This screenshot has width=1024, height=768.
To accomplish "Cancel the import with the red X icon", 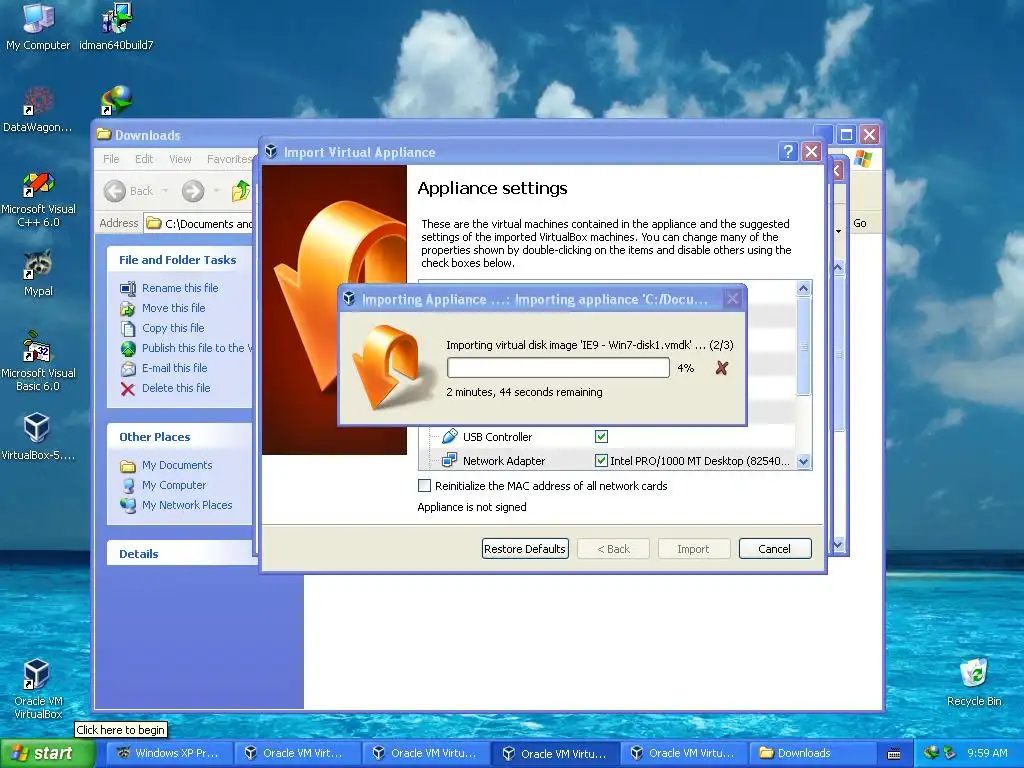I will tap(722, 368).
